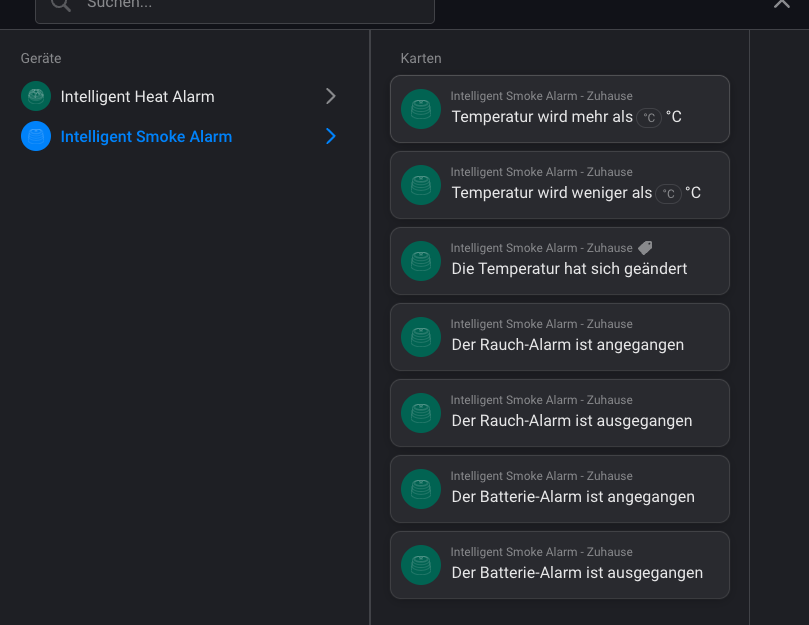The image size is (809, 625).
Task: Click the Intelligent Smoke Alarm chevron arrow
Action: coord(331,136)
